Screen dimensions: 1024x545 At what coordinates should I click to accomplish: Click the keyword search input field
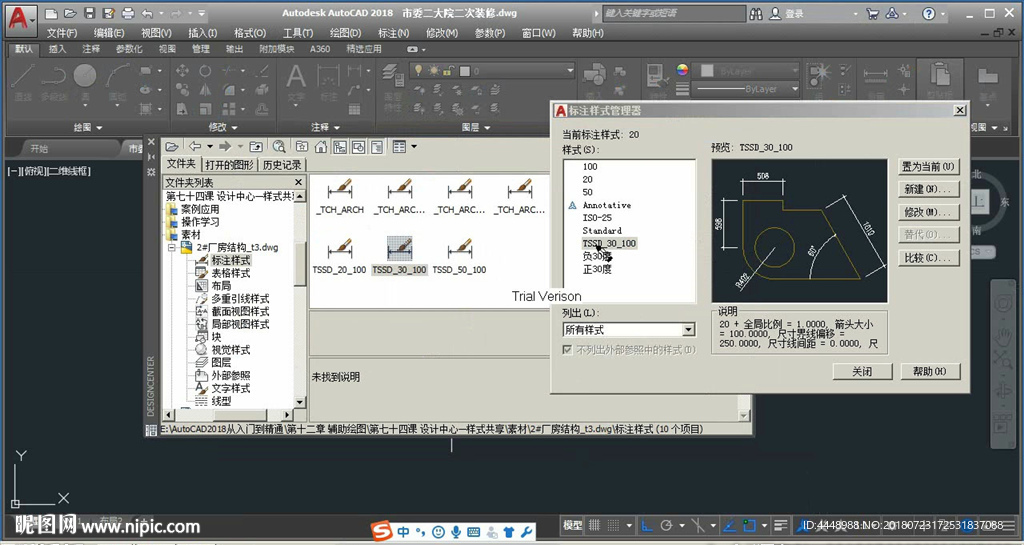673,13
